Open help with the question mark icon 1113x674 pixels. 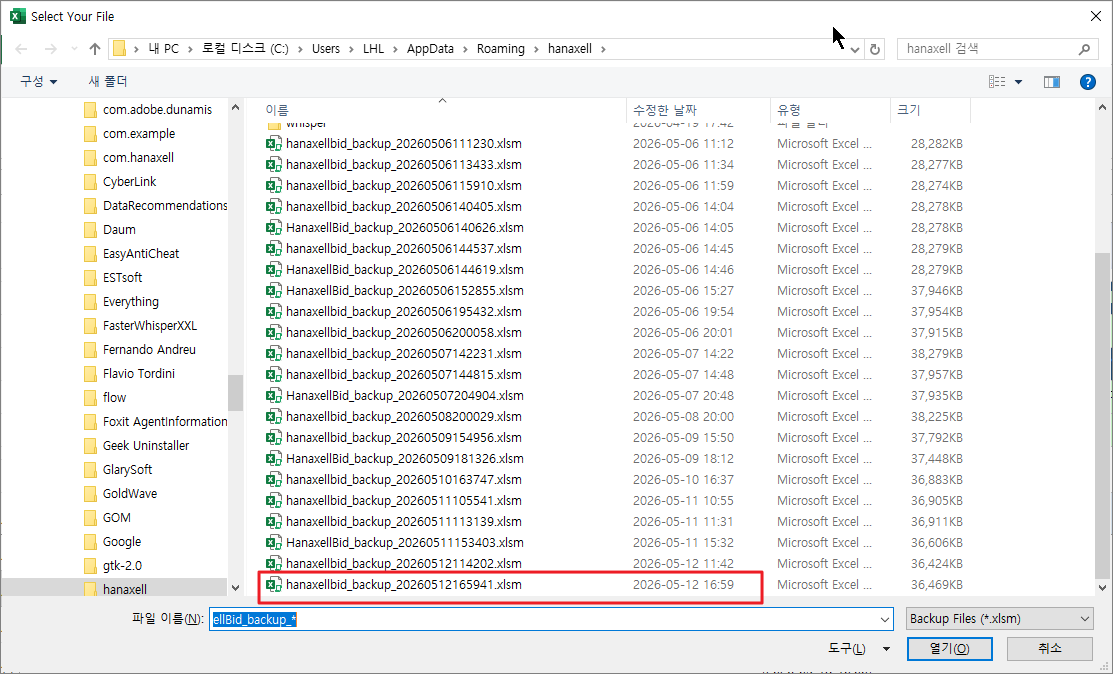pos(1087,82)
